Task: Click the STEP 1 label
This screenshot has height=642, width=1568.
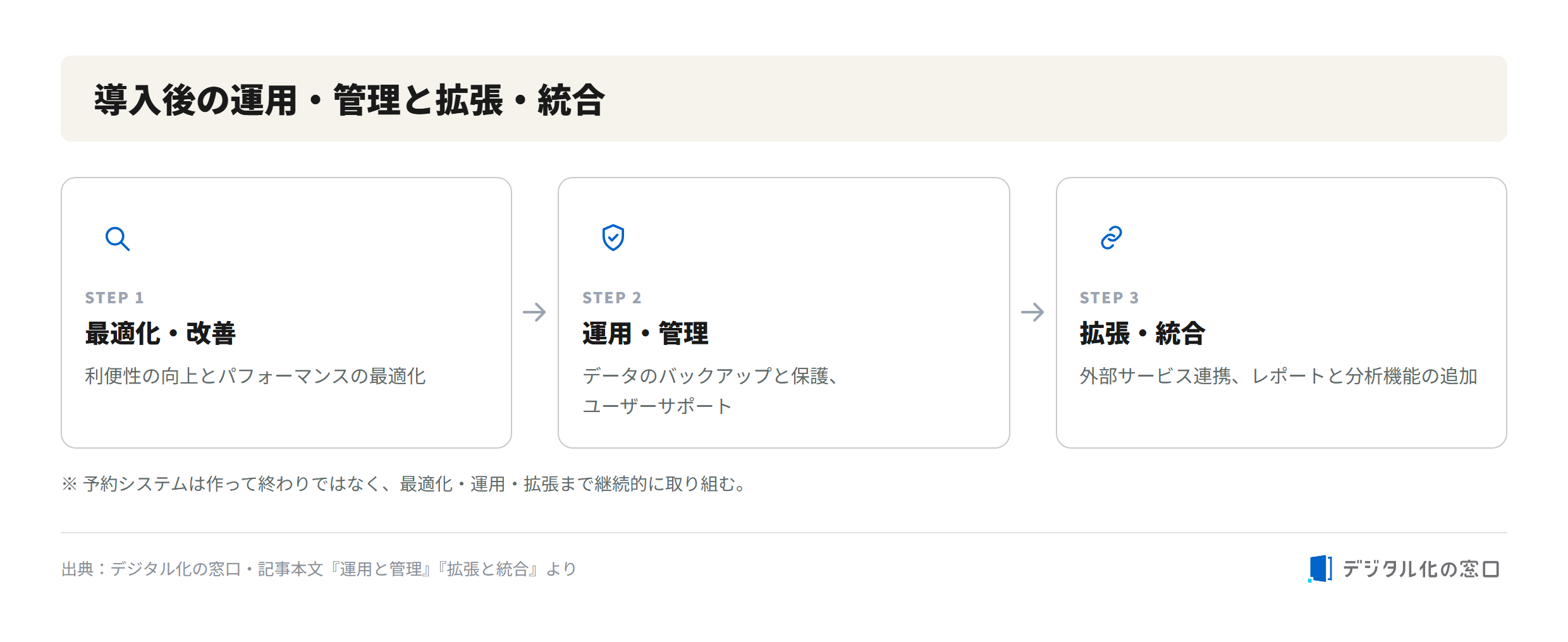Action: click(114, 298)
